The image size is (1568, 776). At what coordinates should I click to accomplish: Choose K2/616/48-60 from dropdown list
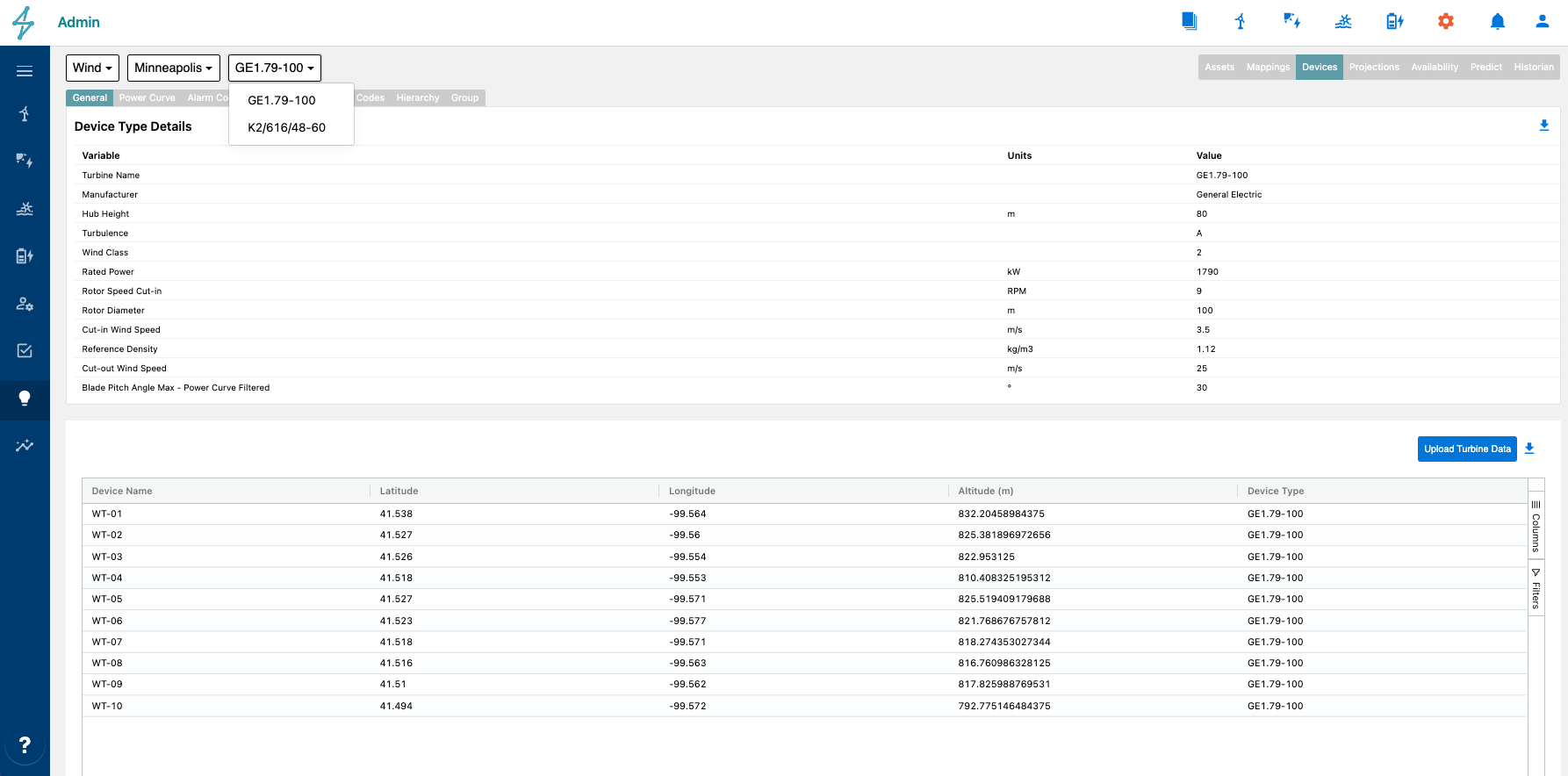tap(291, 127)
